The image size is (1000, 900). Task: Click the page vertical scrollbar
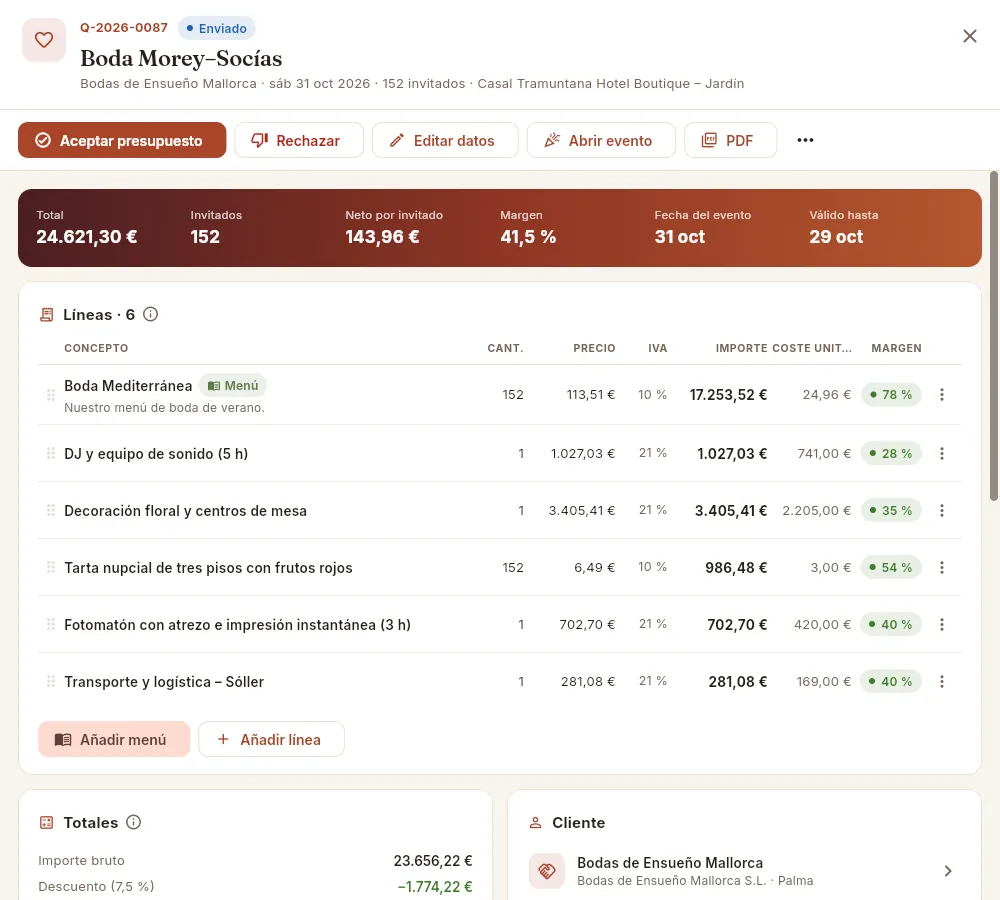(994, 336)
